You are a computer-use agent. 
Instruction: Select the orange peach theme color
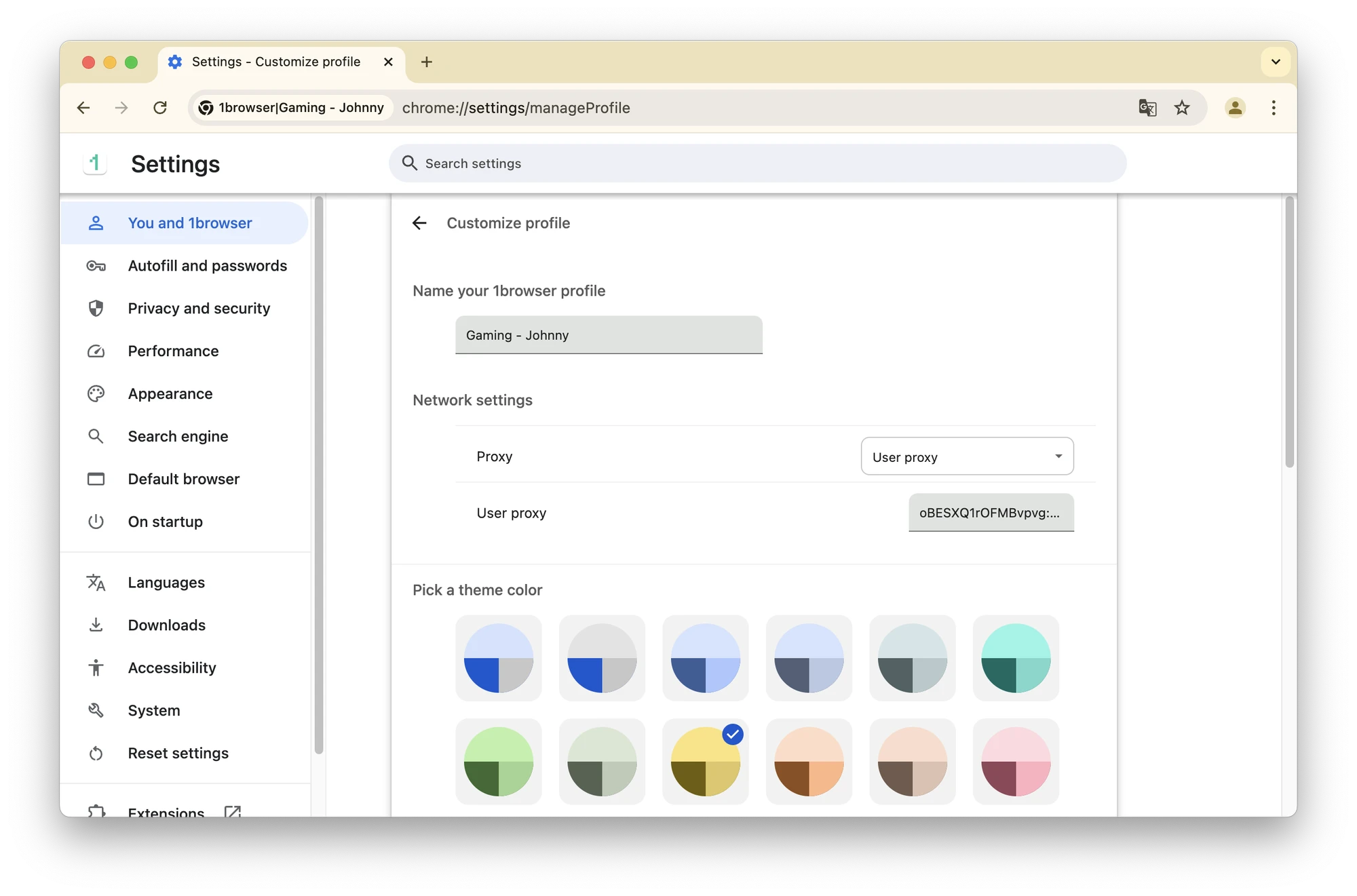click(x=809, y=762)
